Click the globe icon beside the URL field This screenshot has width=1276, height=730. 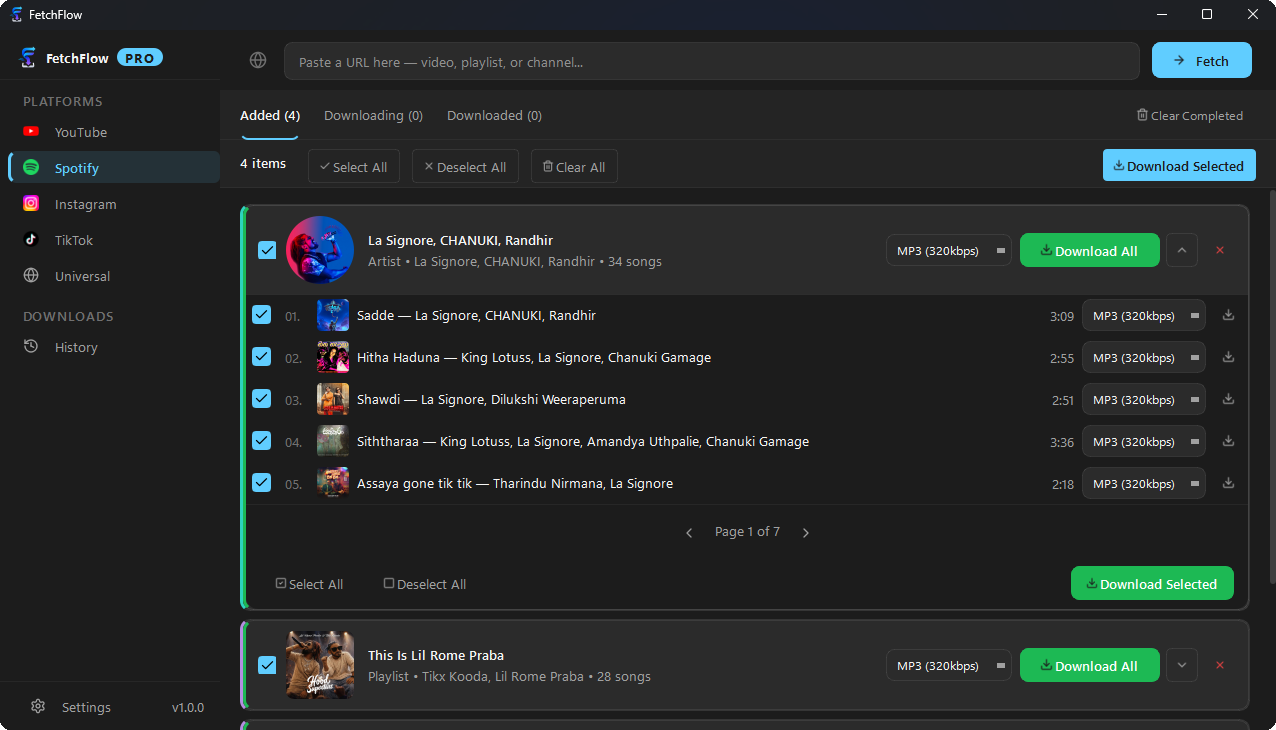[x=258, y=61]
